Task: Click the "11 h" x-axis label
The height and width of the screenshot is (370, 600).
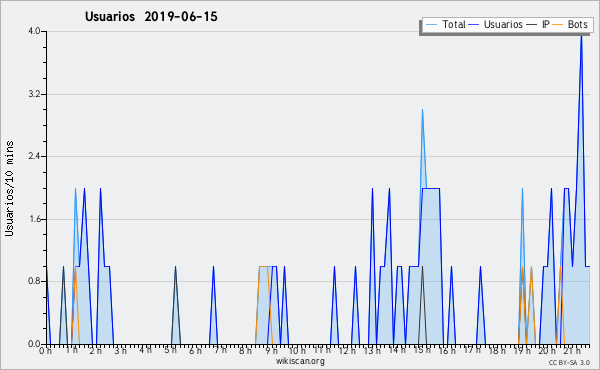Action: [322, 350]
